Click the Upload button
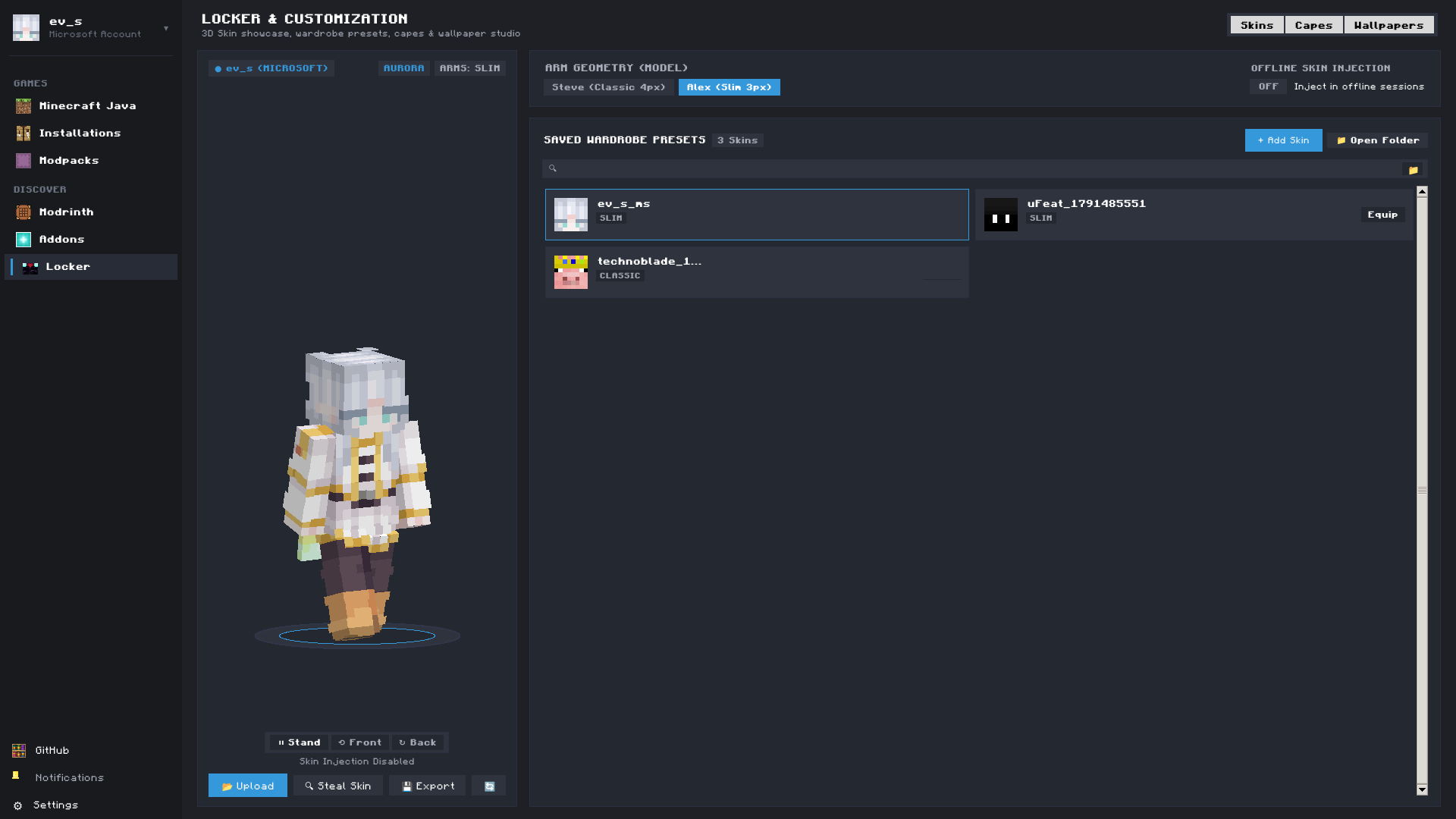This screenshot has height=819, width=1456. 247,786
